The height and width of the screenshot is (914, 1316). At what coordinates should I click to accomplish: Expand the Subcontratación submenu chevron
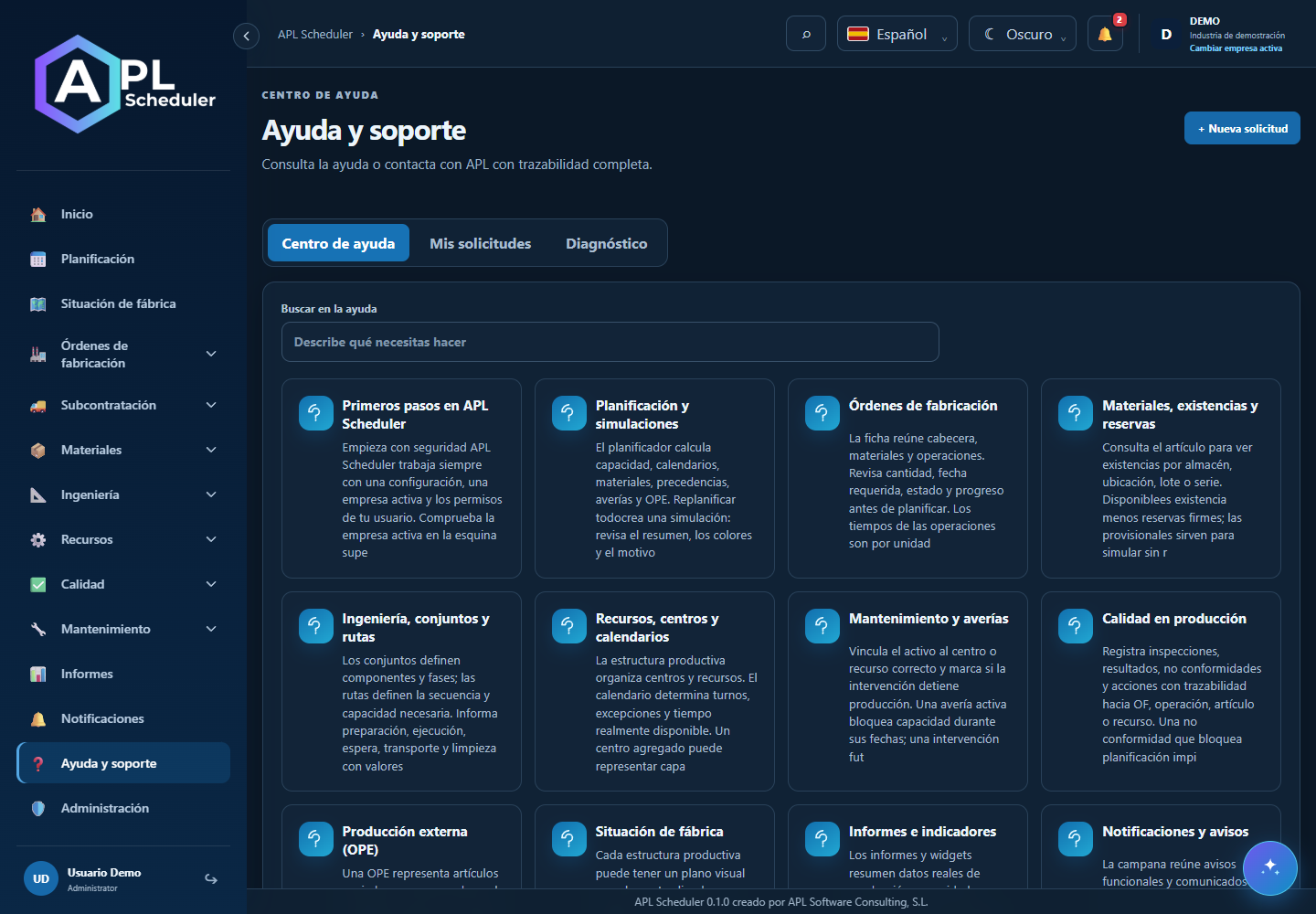click(211, 405)
